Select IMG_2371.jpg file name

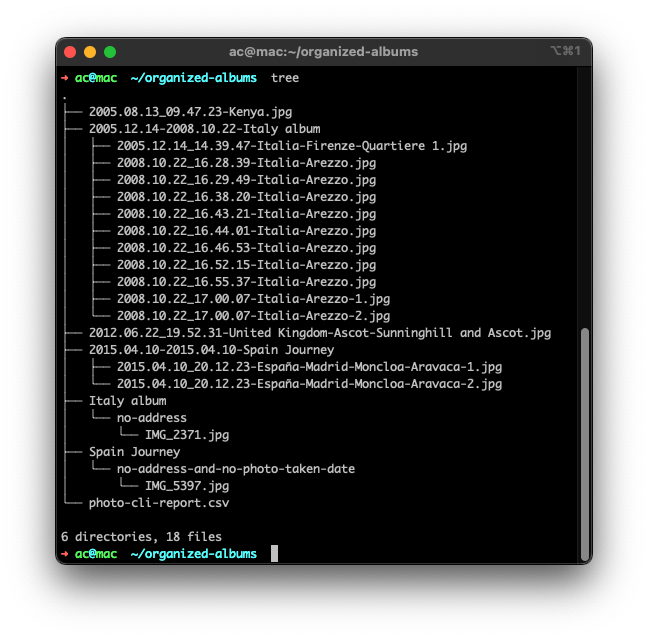pos(187,435)
